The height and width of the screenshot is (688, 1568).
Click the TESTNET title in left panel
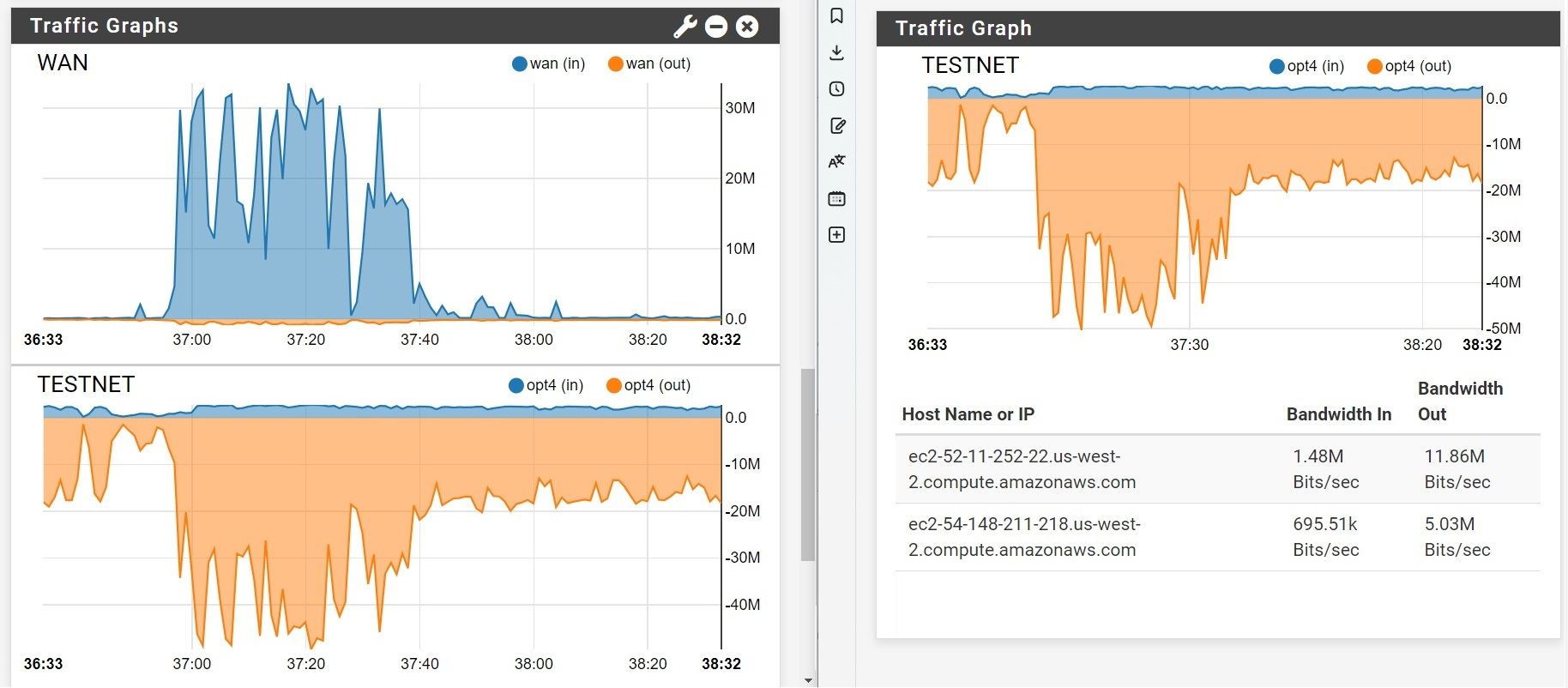(x=86, y=384)
